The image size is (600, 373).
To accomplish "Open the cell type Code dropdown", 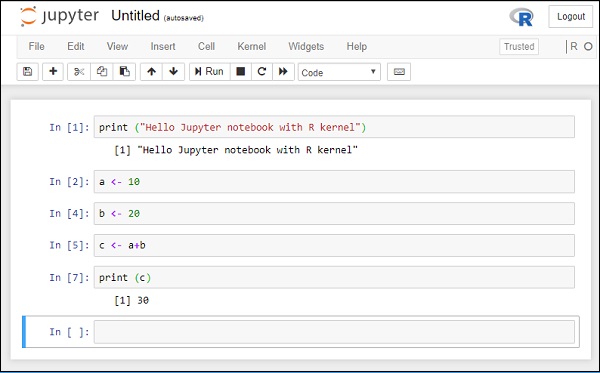I will (x=339, y=72).
